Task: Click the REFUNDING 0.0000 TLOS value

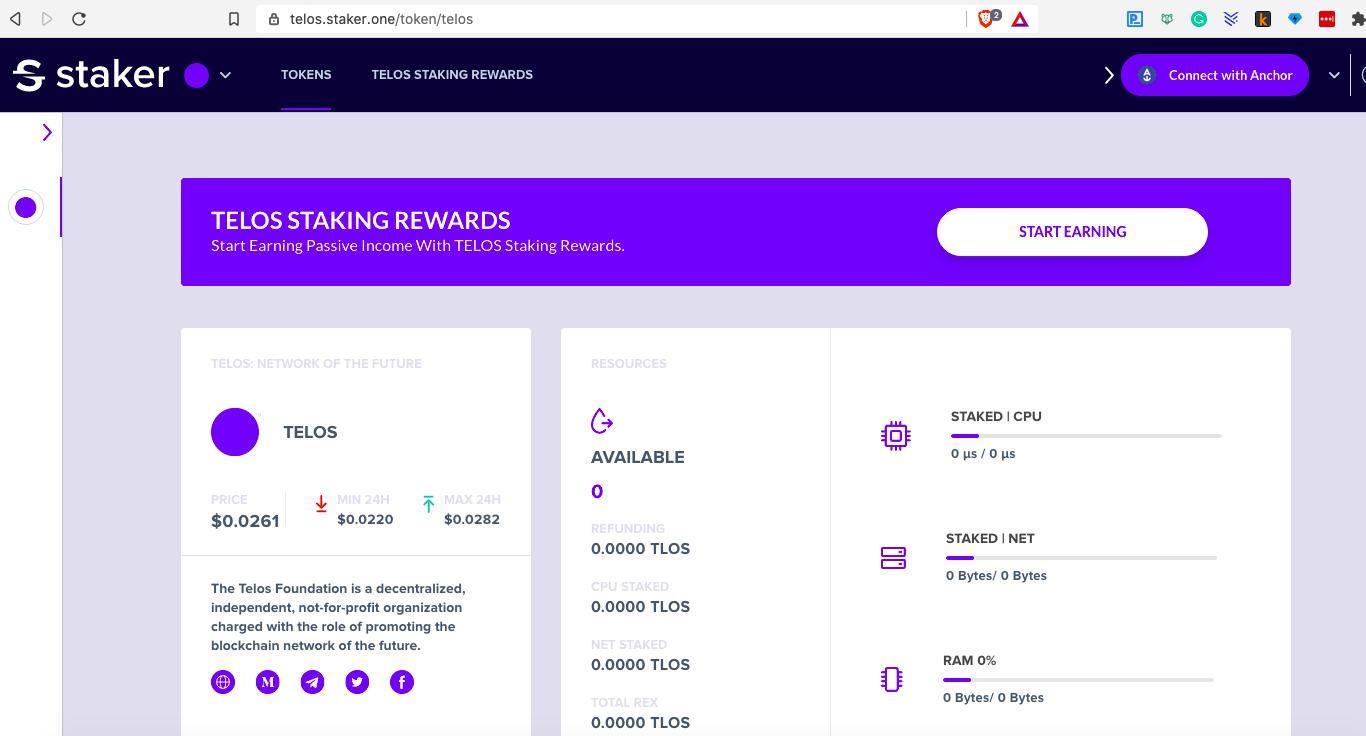Action: pyautogui.click(x=640, y=548)
